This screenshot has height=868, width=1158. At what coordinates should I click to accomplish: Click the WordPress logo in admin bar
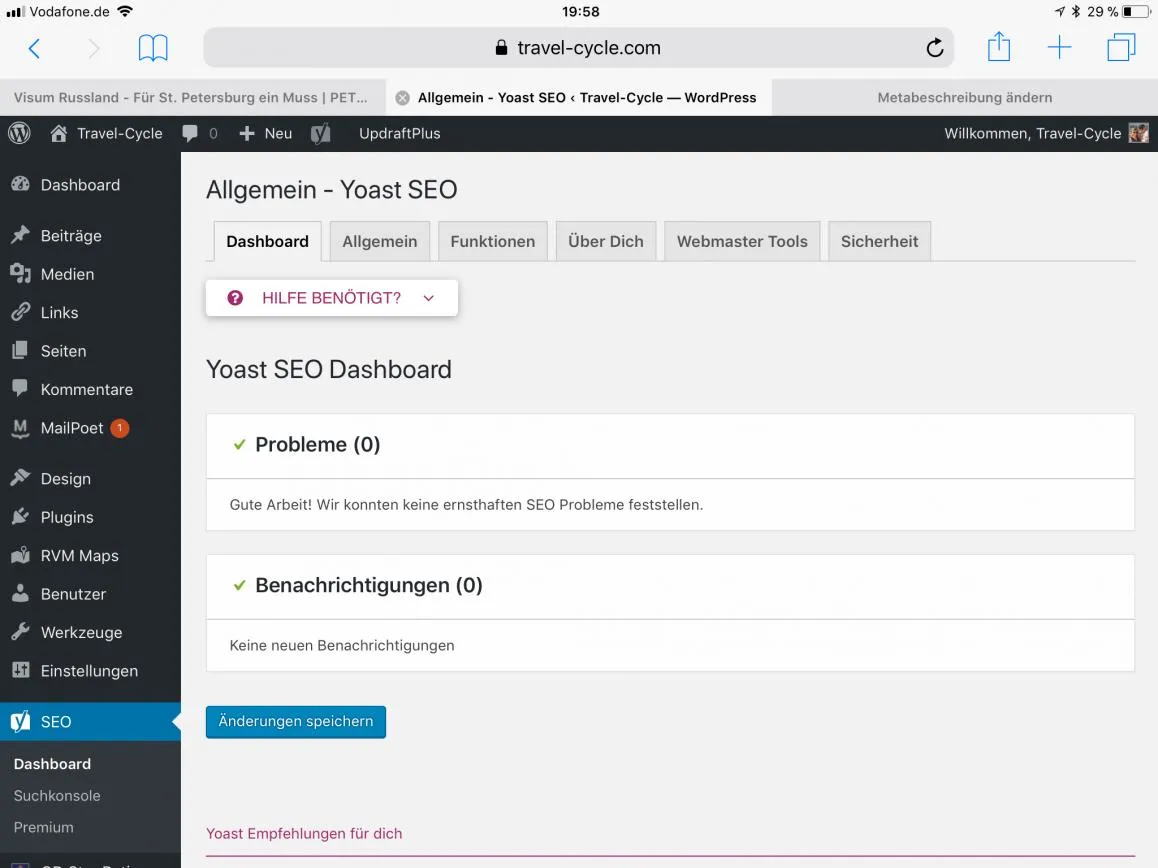(19, 133)
